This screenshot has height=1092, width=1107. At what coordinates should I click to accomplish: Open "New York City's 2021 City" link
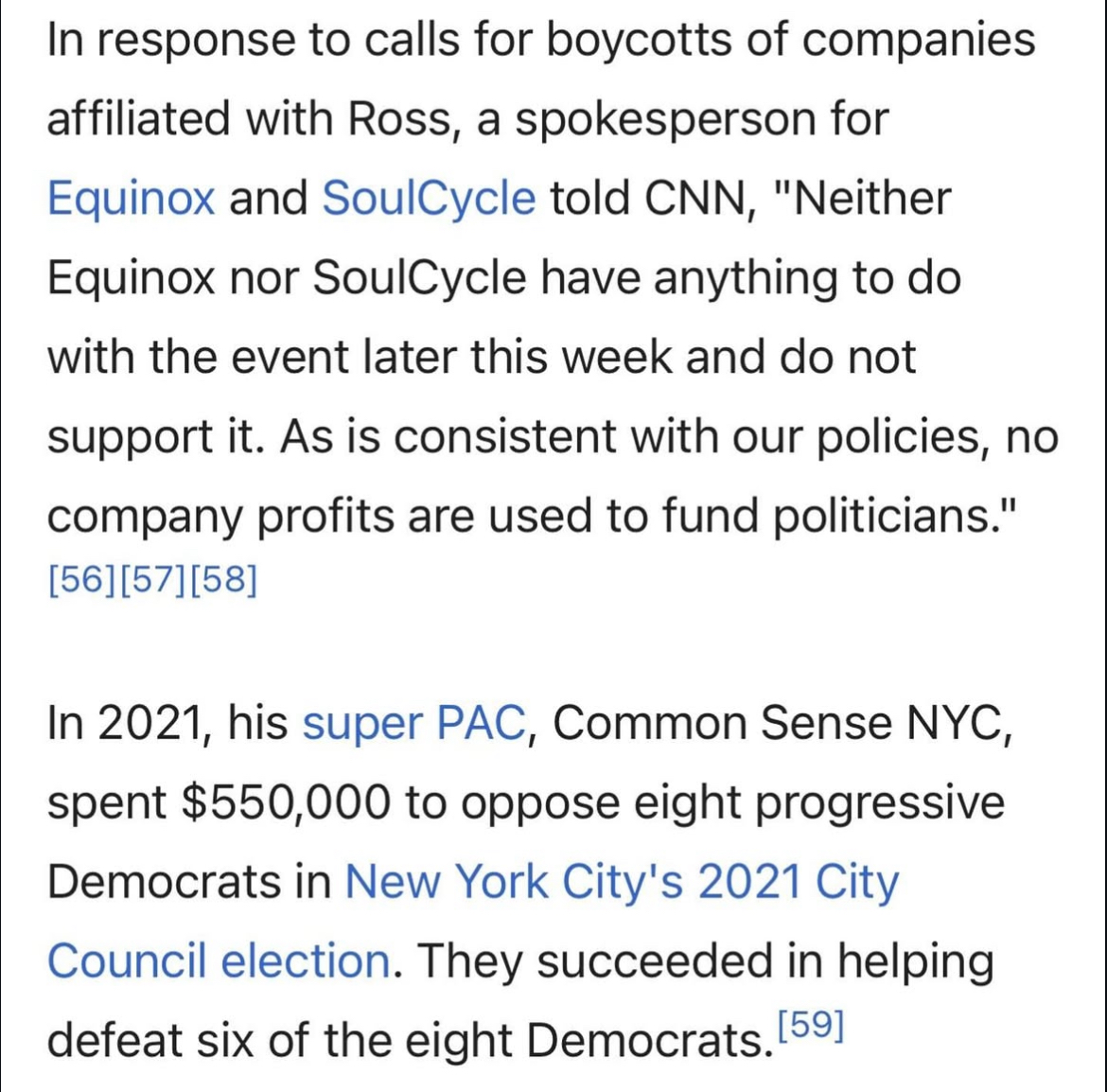[622, 882]
